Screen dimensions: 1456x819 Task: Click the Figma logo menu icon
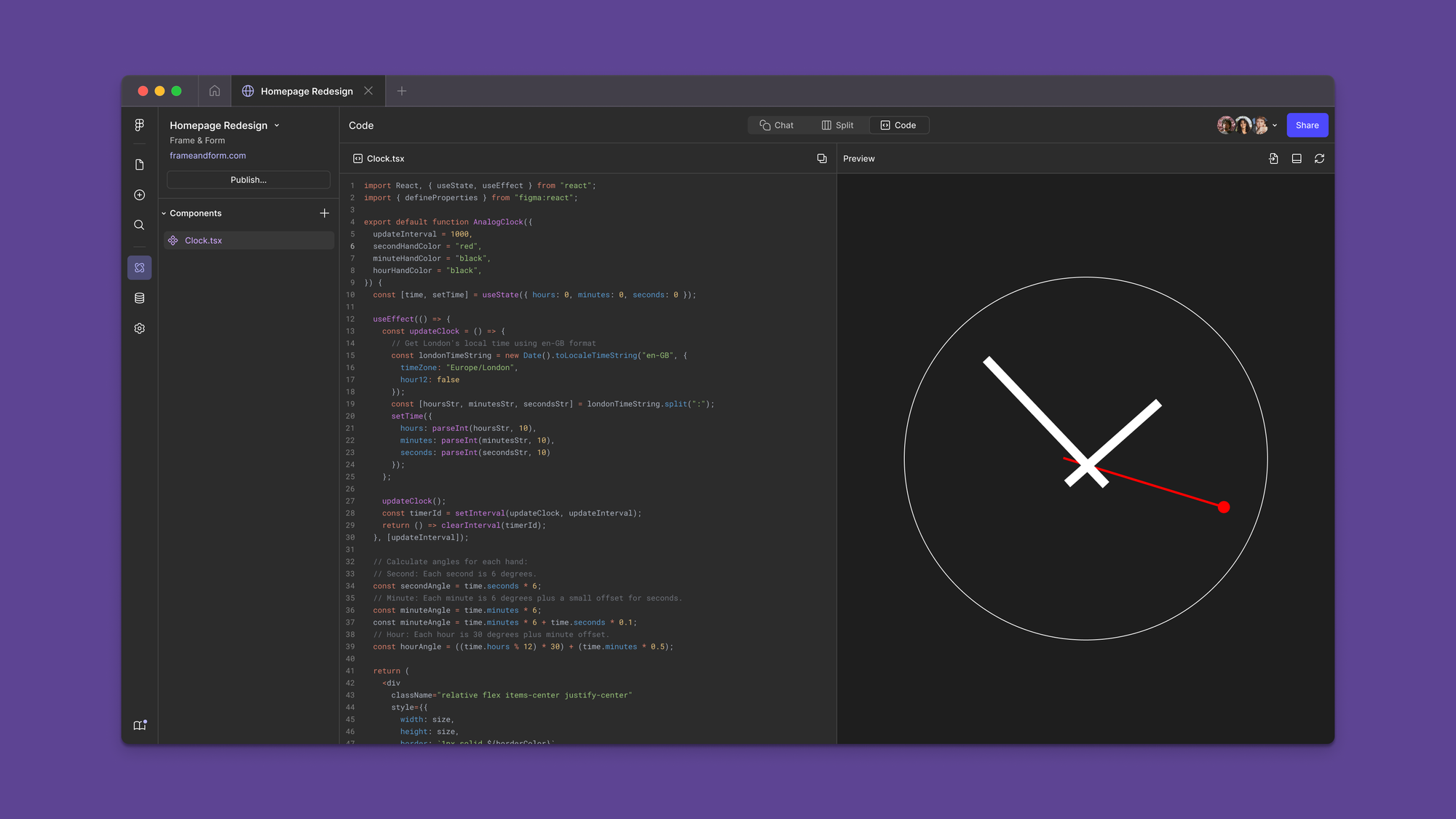(x=140, y=125)
